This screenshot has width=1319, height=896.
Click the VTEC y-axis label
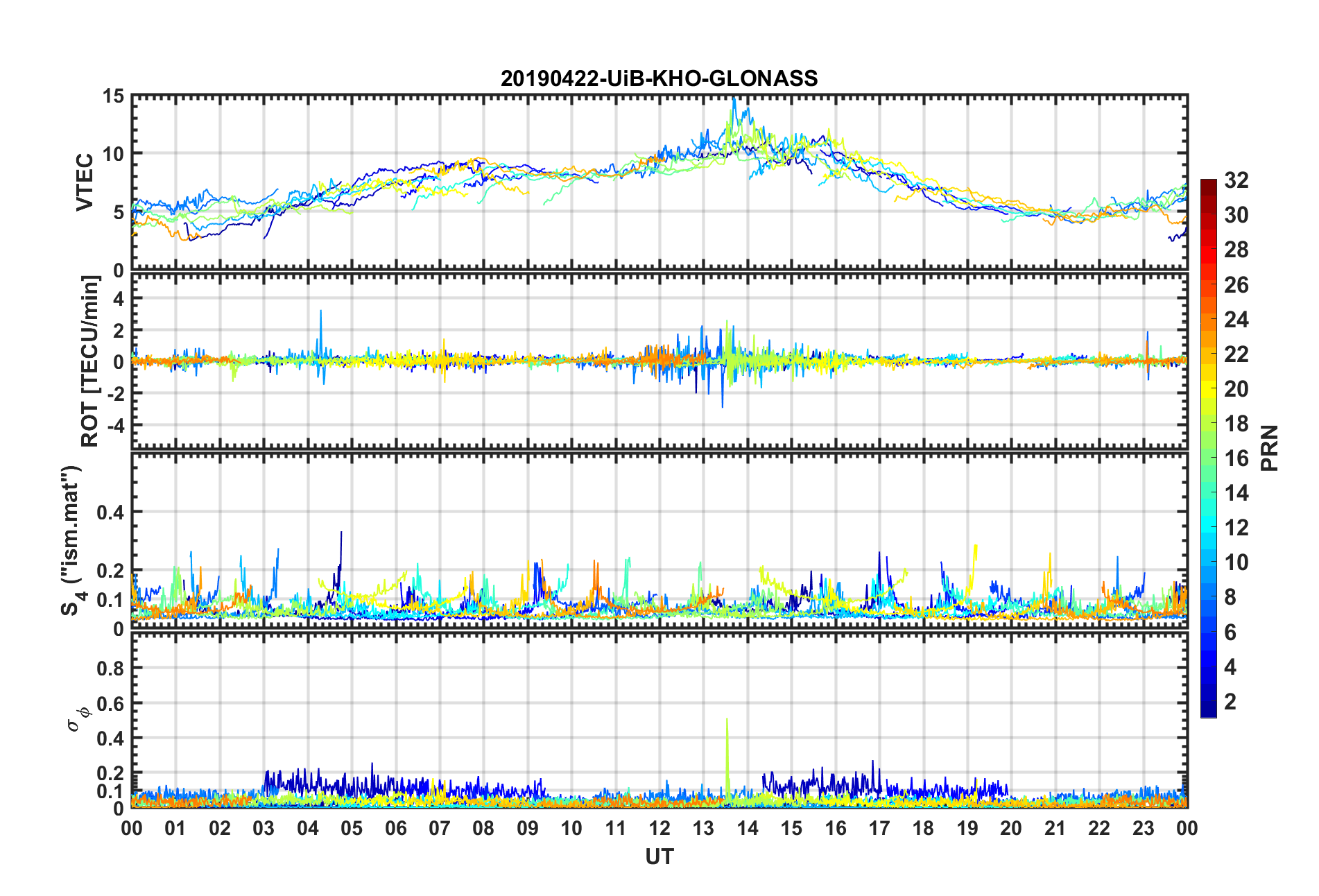(x=85, y=182)
